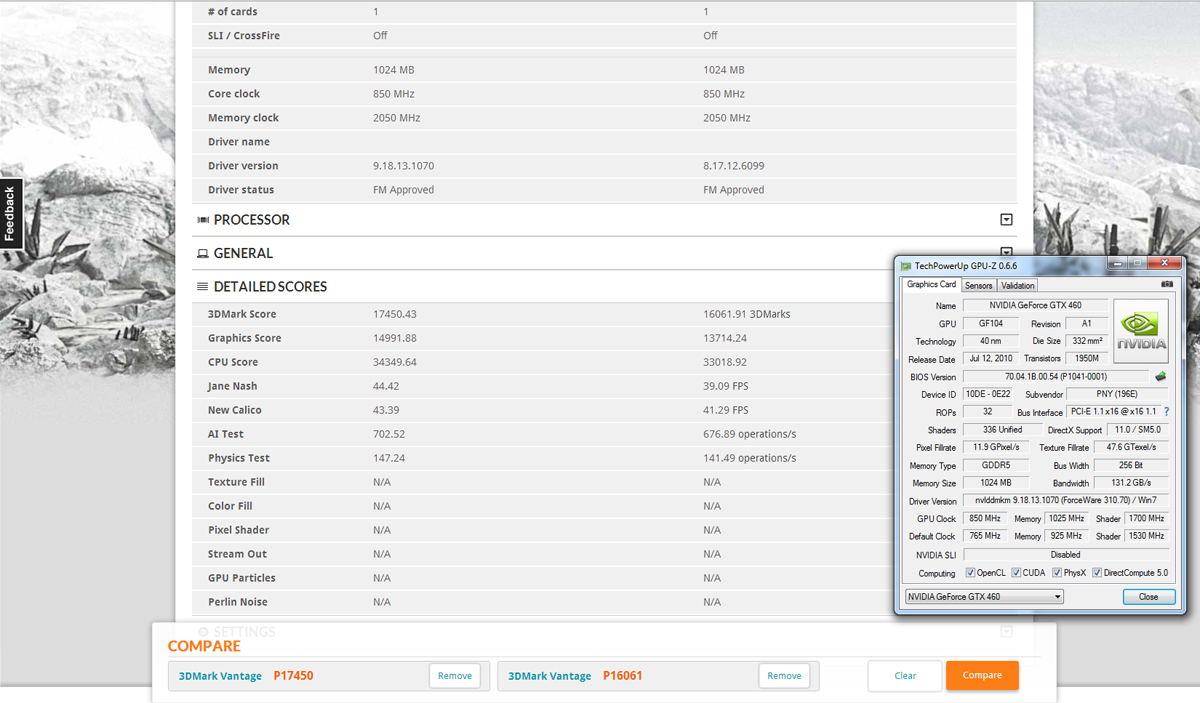Open the 3DMark Vantage P17450 result link
Image resolution: width=1200 pixels, height=703 pixels.
[x=246, y=676]
